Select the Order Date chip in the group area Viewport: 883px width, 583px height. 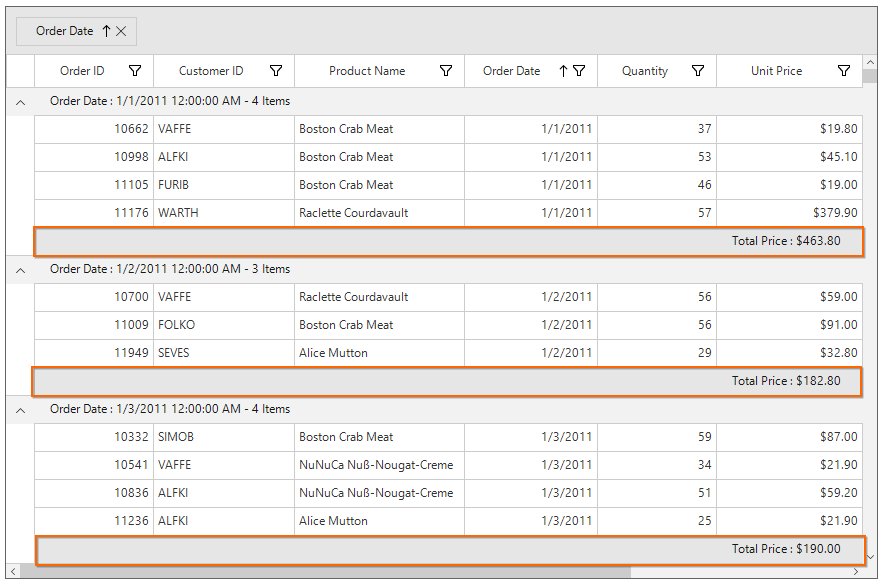pos(65,31)
